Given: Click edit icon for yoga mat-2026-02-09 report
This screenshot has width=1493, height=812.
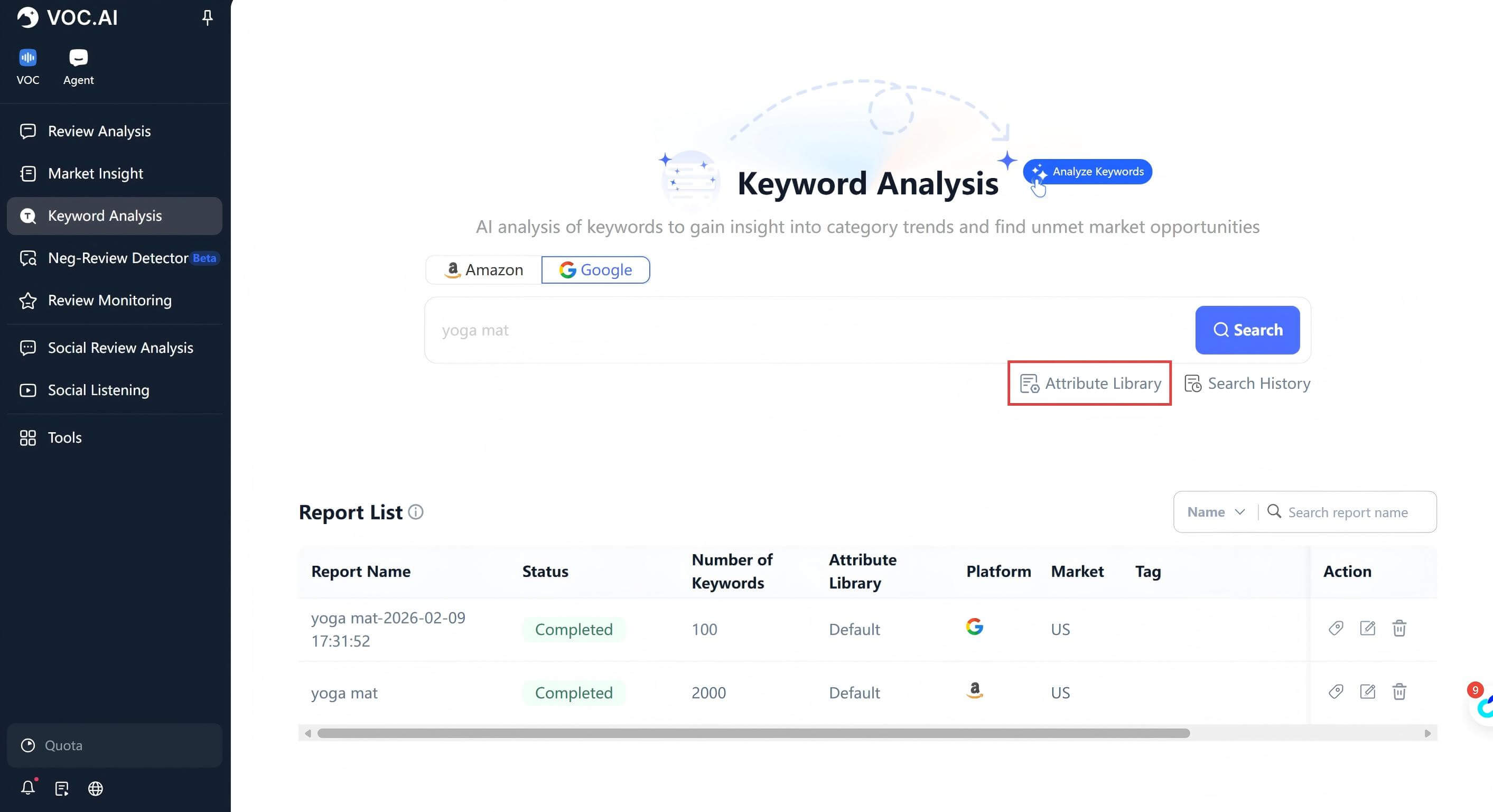Looking at the screenshot, I should coord(1367,628).
